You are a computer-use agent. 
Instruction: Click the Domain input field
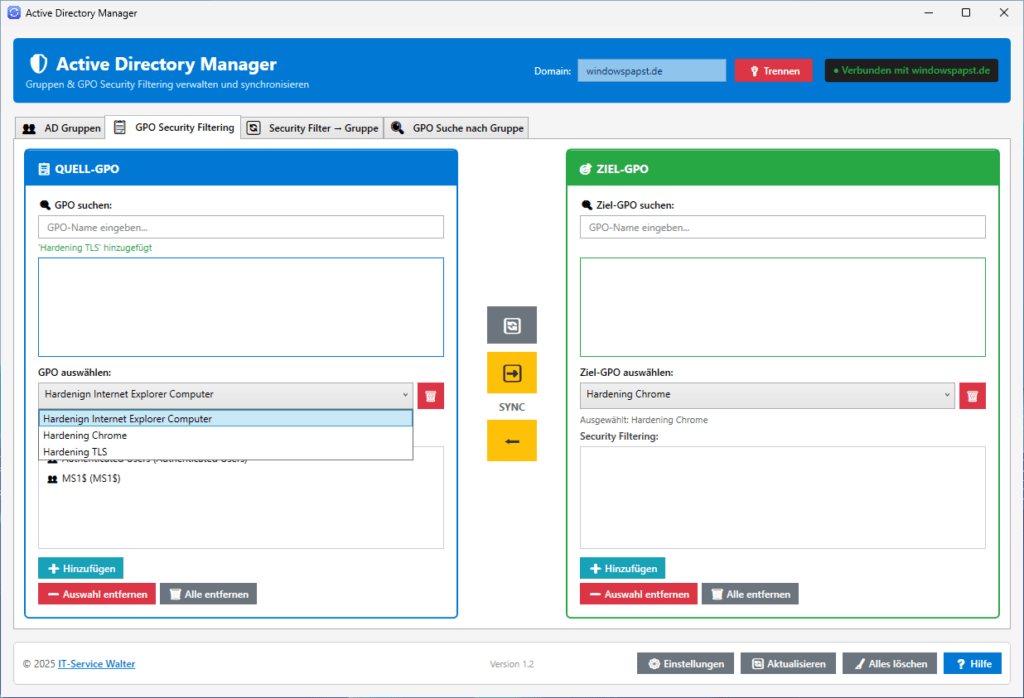tap(651, 71)
